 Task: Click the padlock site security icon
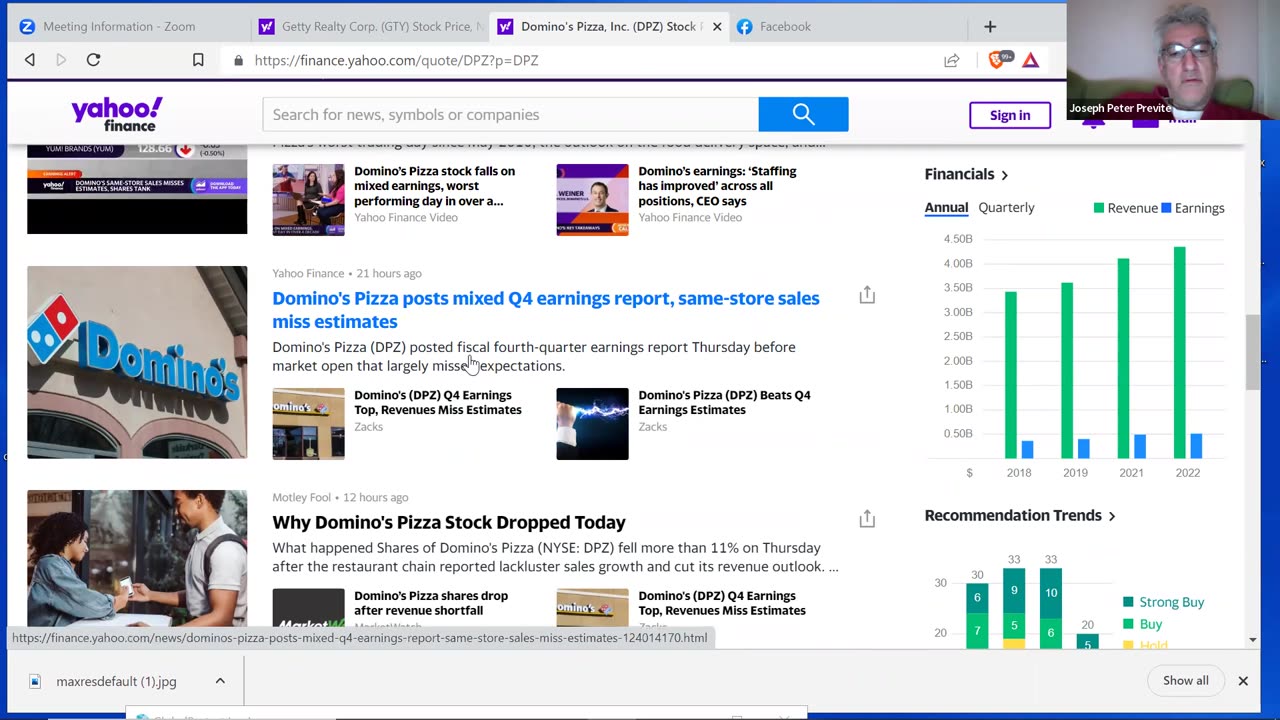point(238,60)
